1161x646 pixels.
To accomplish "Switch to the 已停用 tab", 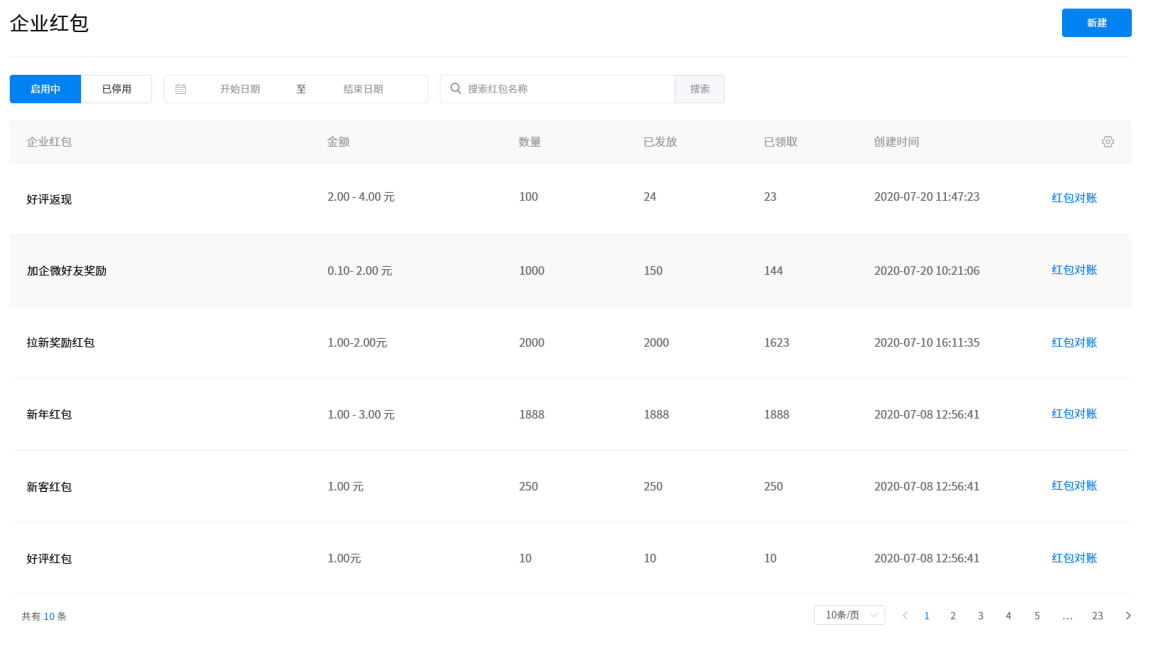I will (x=116, y=89).
